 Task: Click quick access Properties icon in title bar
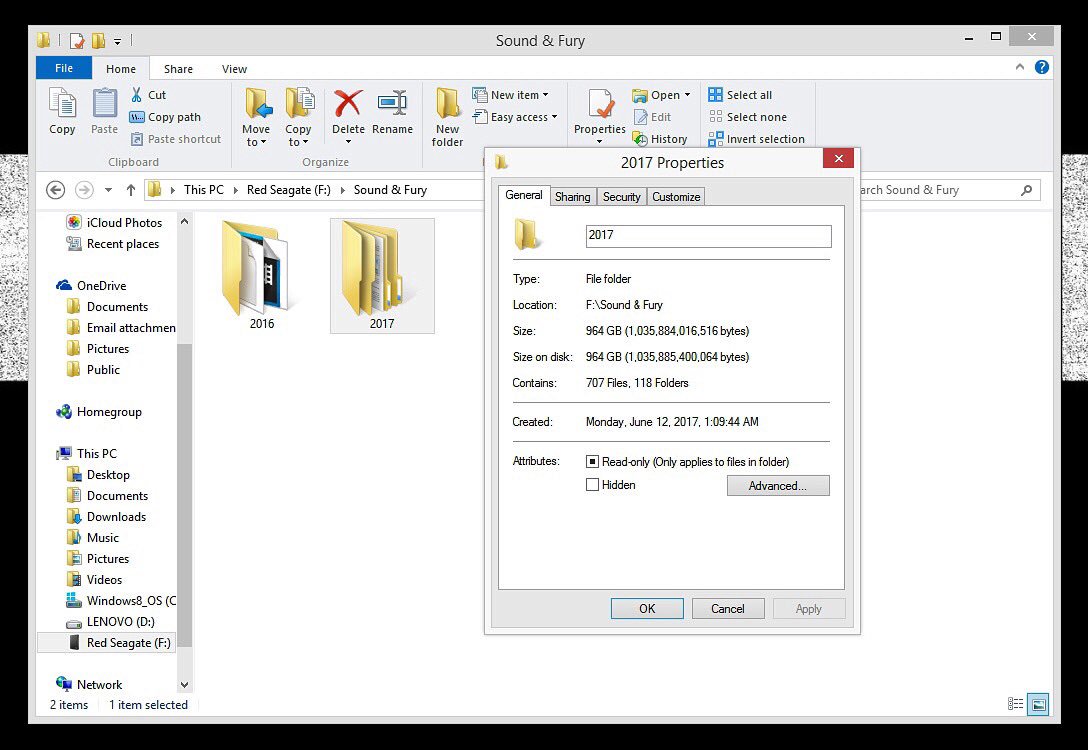coord(77,41)
